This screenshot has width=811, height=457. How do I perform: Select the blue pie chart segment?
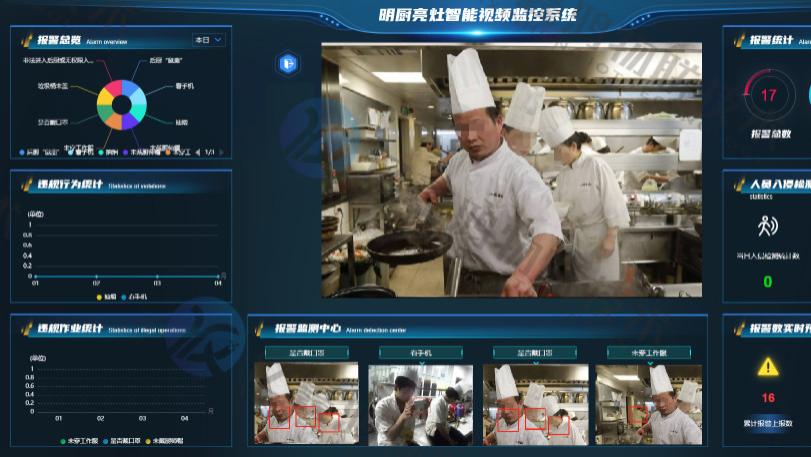(129, 86)
